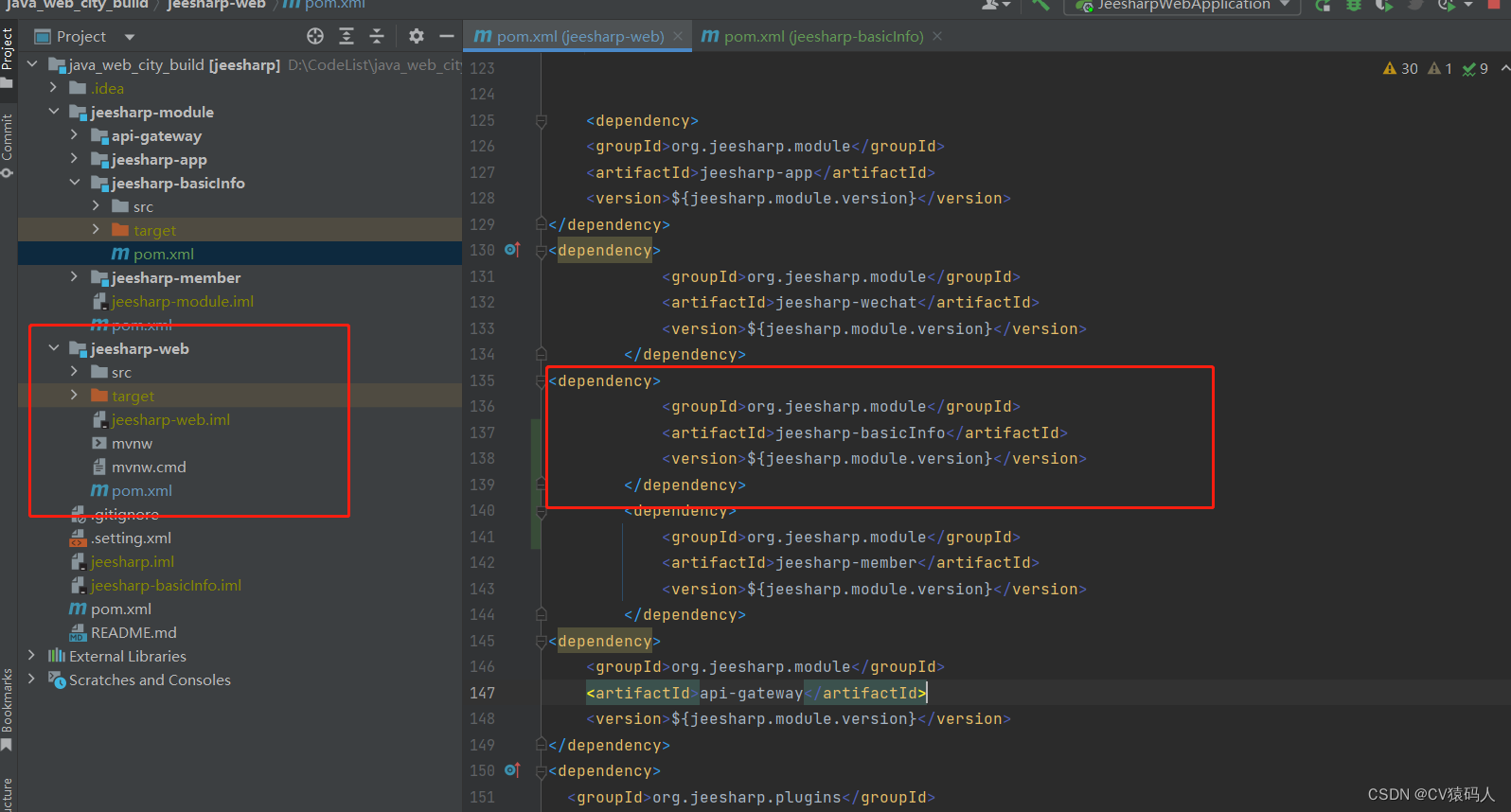Open Project panel settings gear

tap(417, 36)
